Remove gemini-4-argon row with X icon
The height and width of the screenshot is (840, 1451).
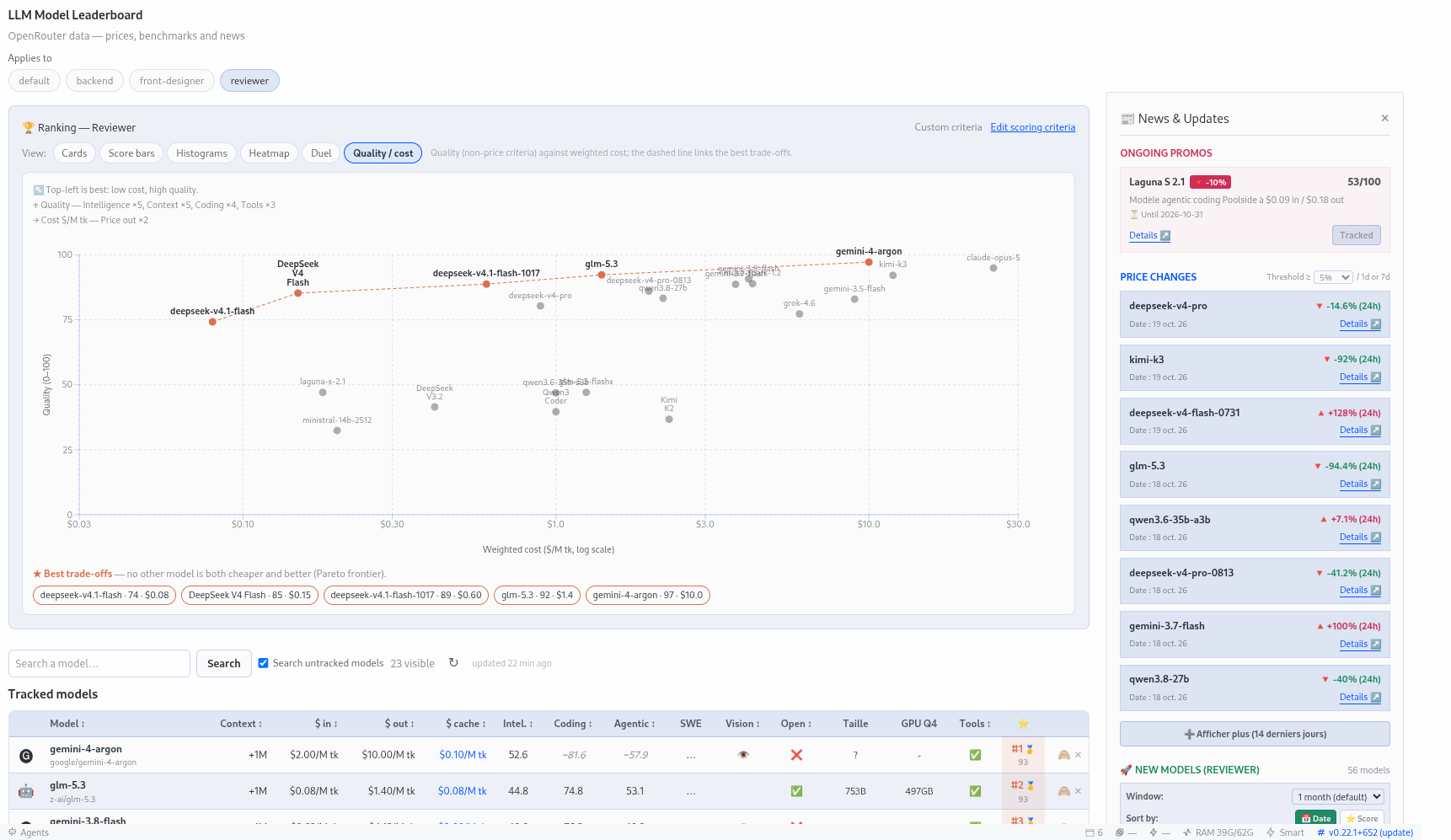point(1078,755)
